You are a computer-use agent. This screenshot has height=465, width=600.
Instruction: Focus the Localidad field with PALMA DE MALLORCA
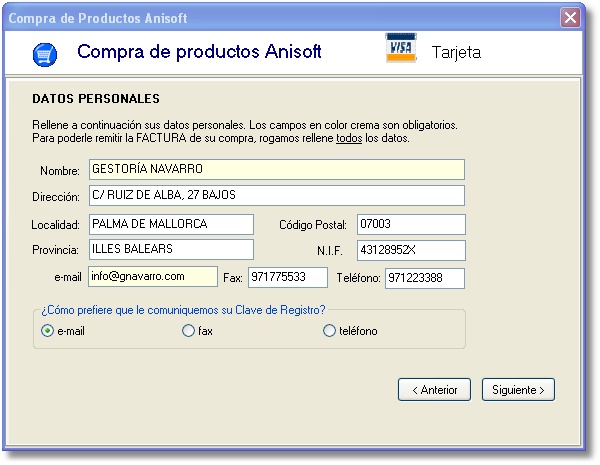coord(171,224)
